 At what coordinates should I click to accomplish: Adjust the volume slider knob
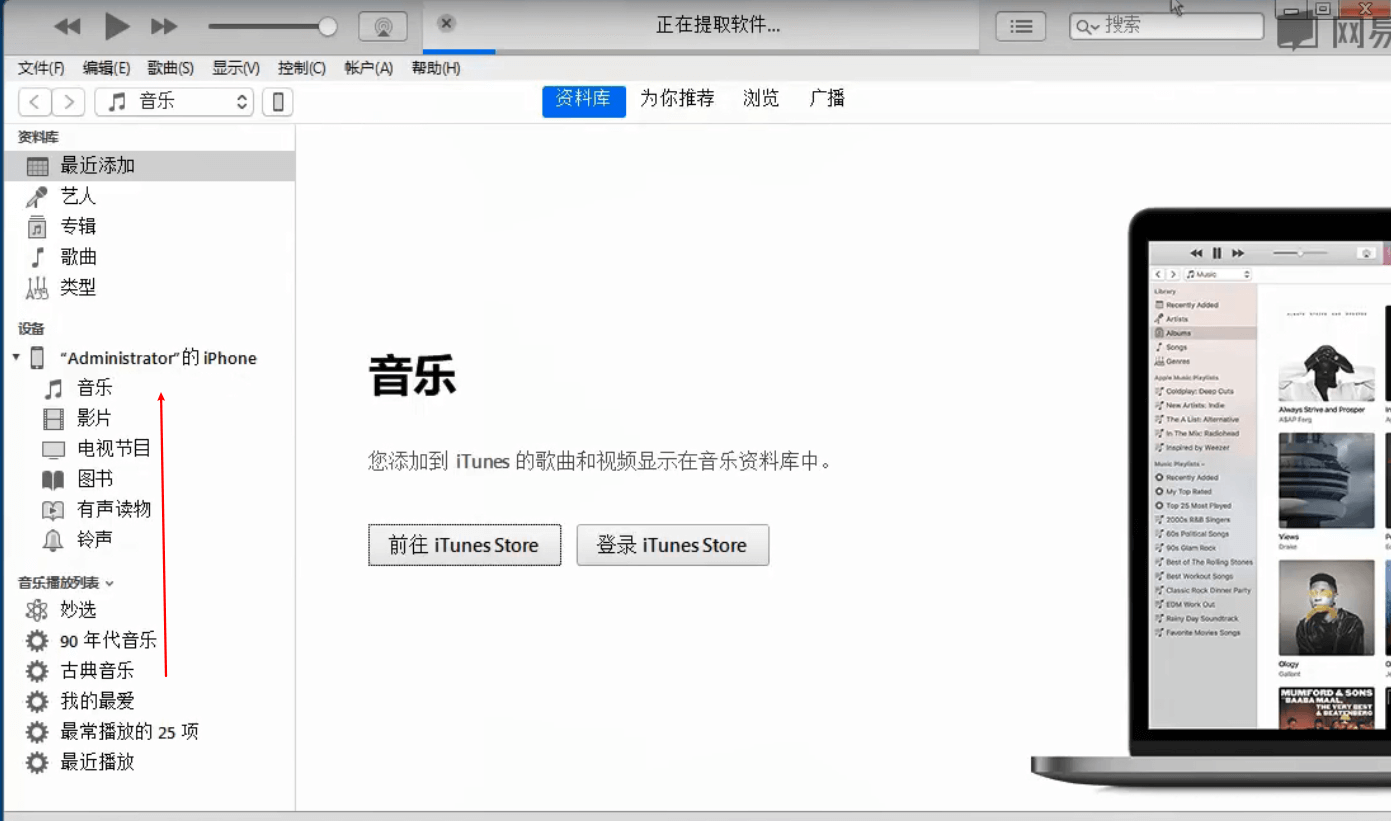[327, 27]
